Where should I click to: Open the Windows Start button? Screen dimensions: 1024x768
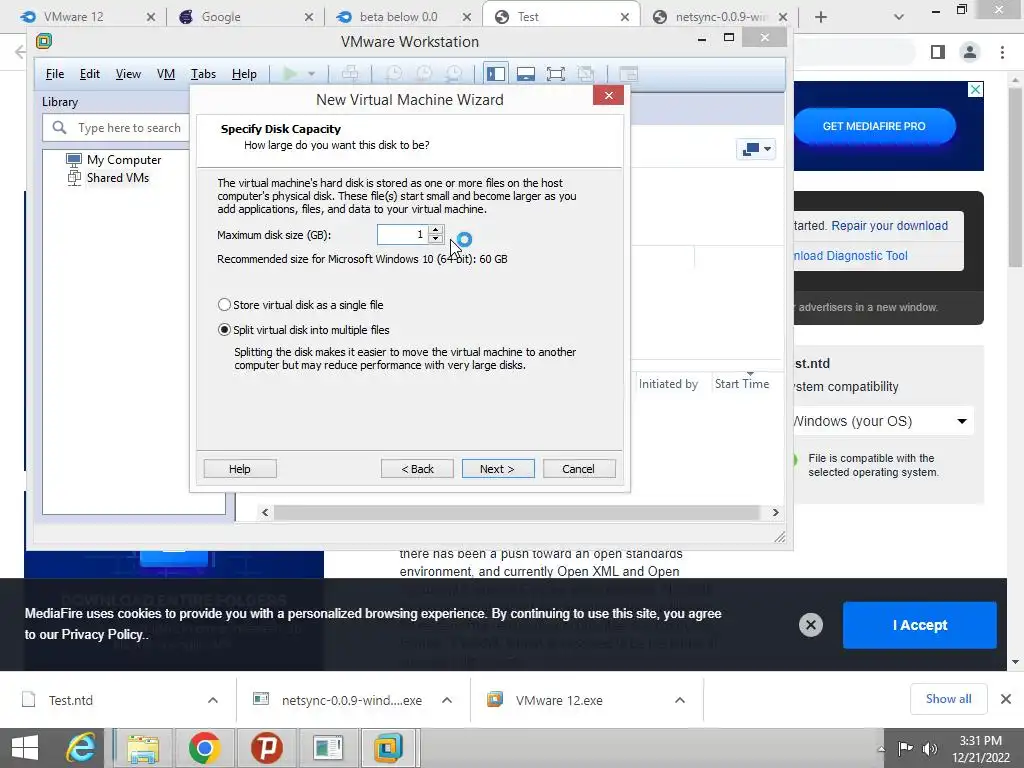(25, 748)
